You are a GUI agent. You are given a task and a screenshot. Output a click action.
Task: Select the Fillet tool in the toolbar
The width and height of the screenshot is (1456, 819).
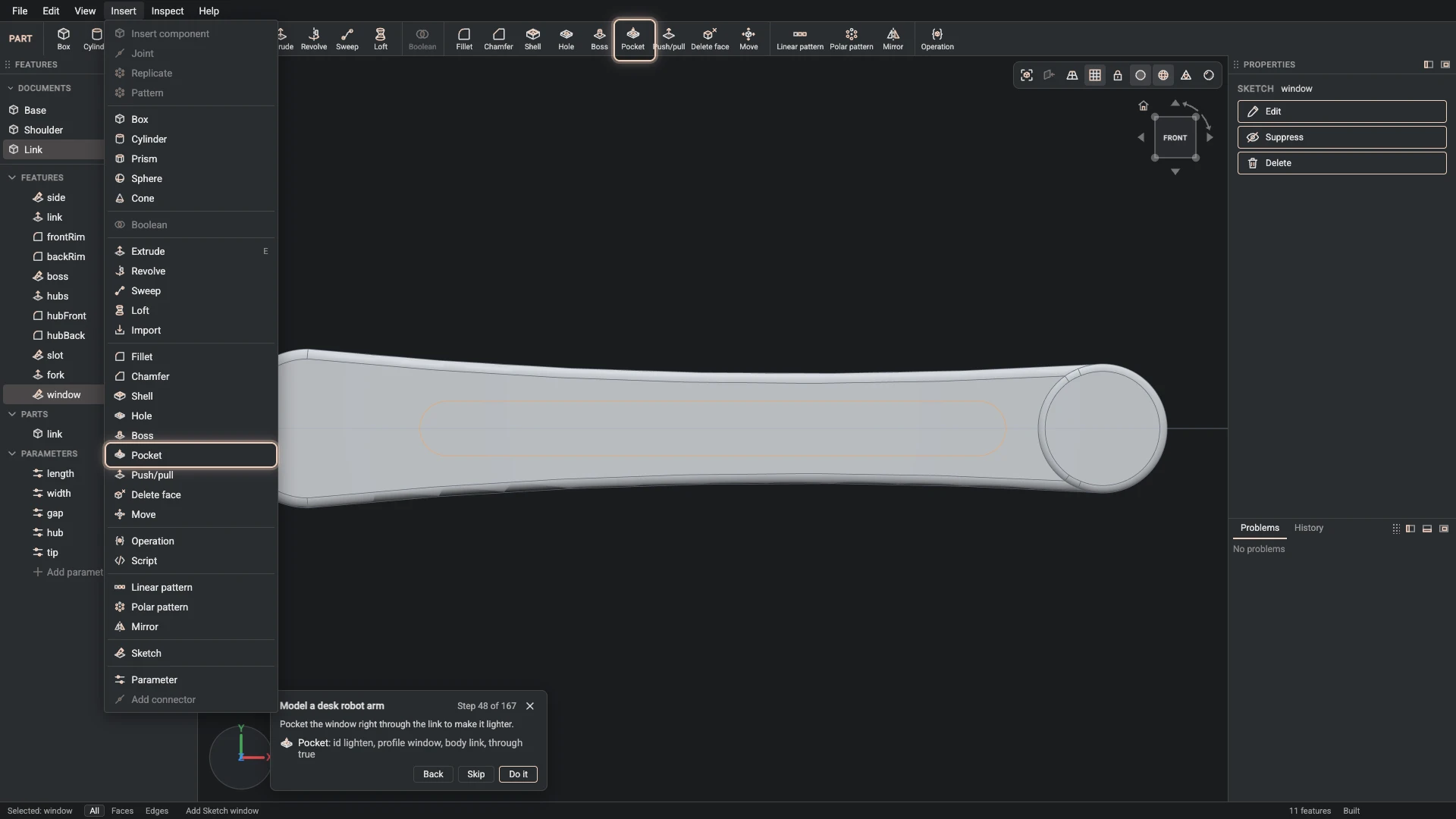pos(464,39)
